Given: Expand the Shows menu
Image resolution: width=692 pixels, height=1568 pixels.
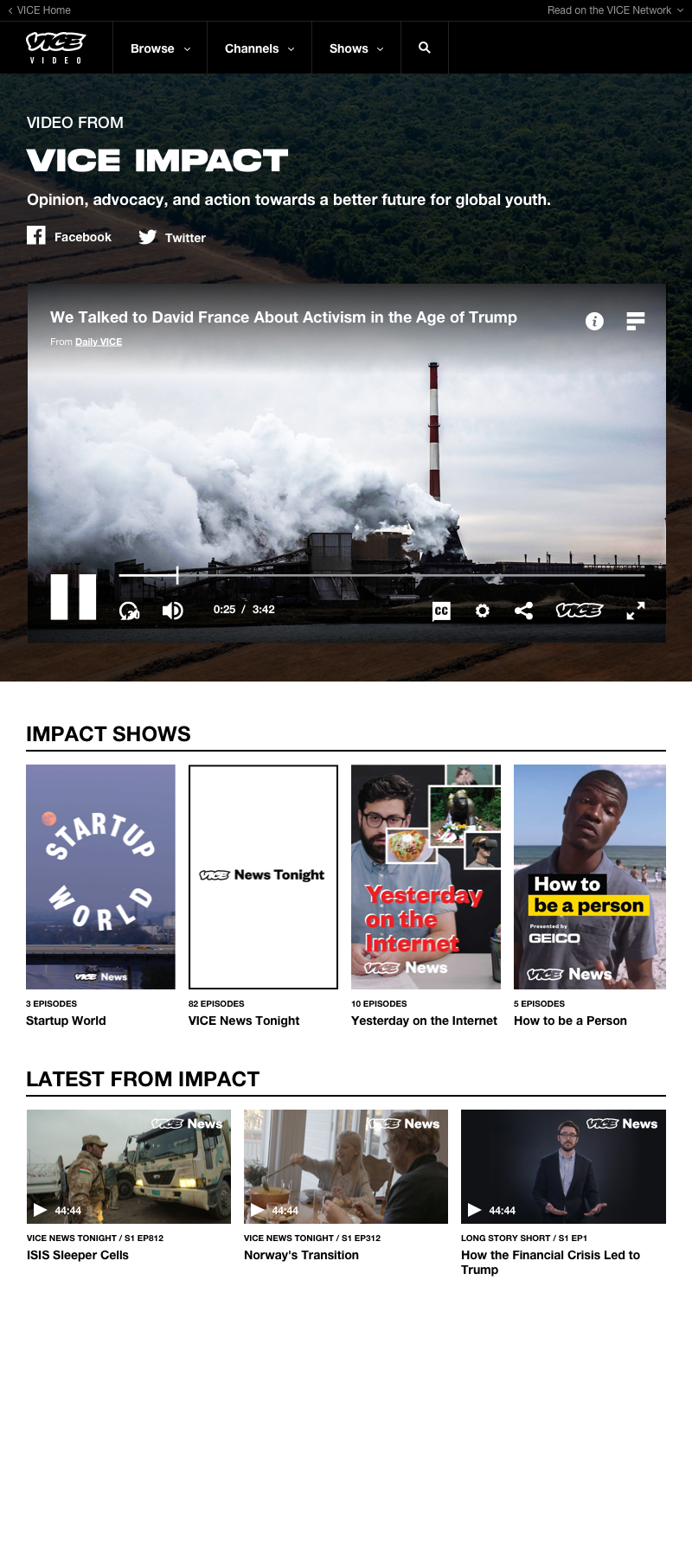Looking at the screenshot, I should (x=356, y=48).
